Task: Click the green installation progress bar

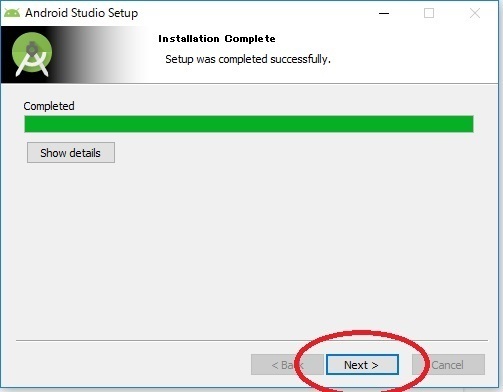Action: point(249,124)
